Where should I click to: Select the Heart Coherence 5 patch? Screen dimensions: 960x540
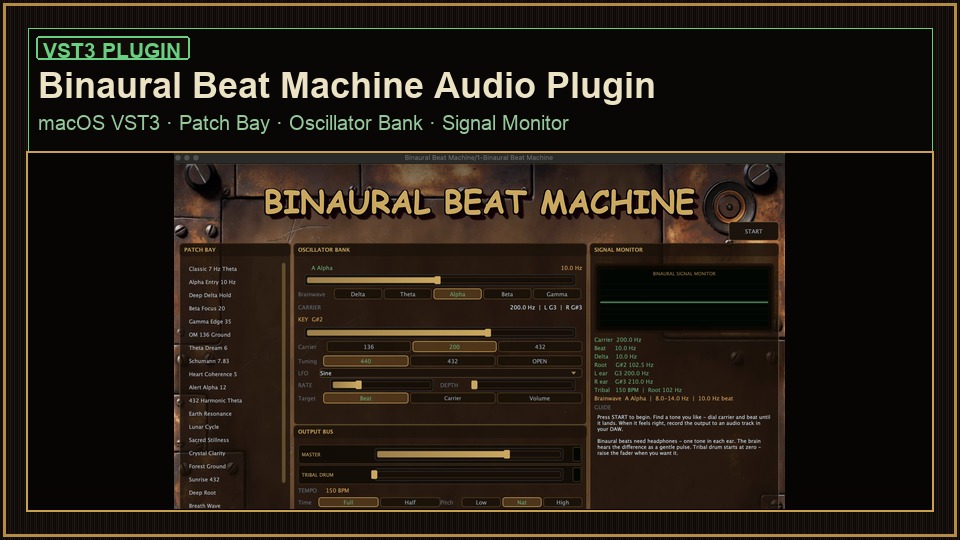tap(212, 374)
